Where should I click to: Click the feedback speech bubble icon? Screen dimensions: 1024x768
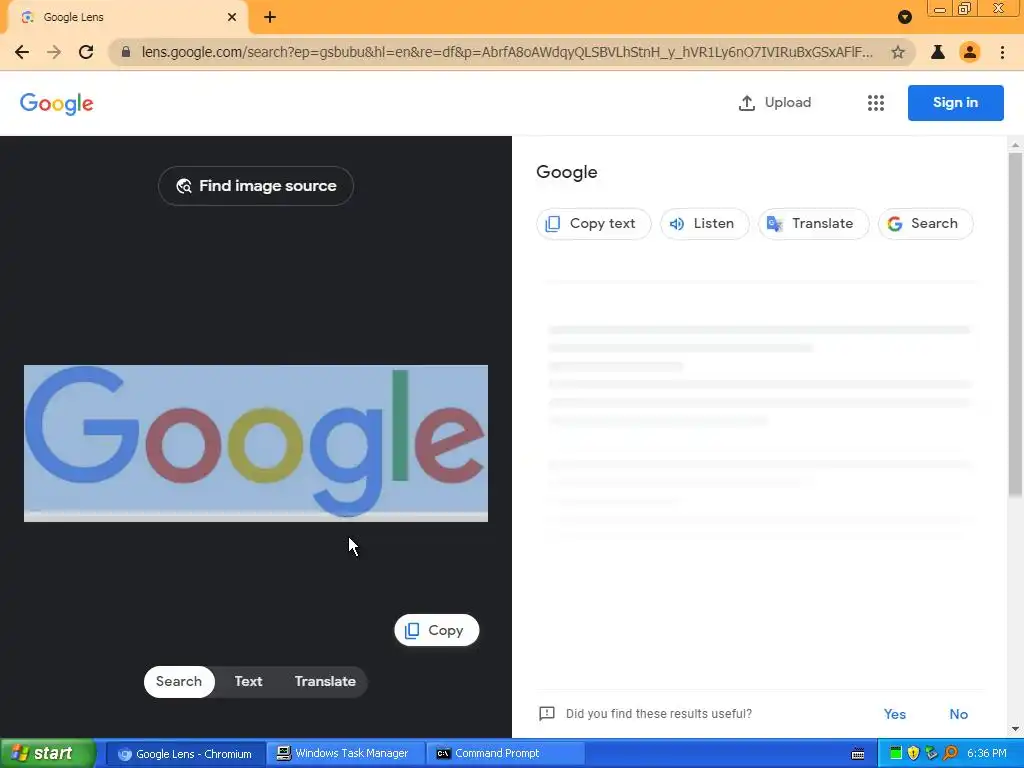click(547, 714)
